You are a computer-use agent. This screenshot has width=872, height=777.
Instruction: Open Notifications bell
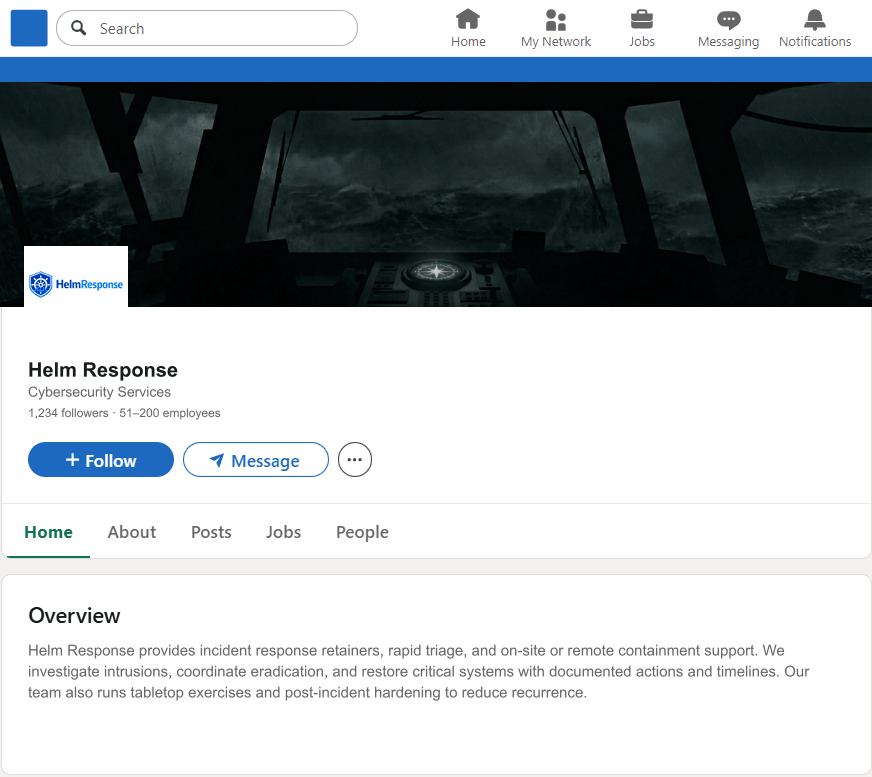815,28
